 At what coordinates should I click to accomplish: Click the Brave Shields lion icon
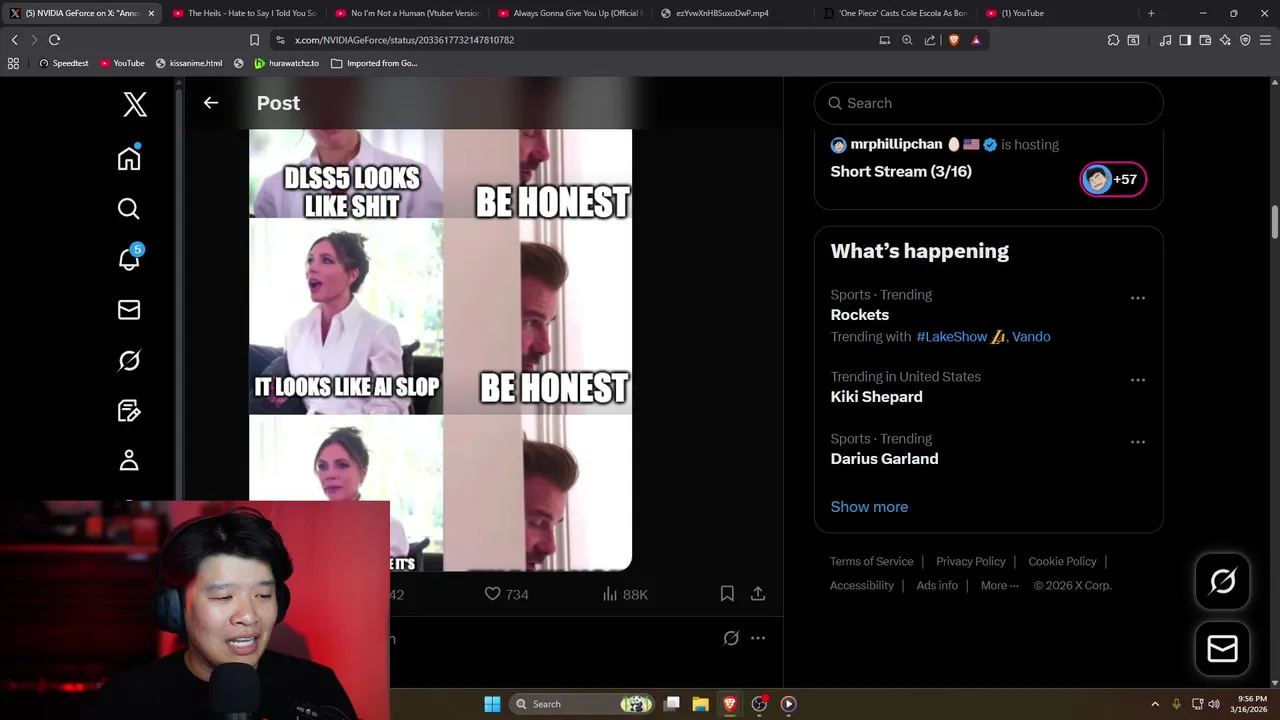[x=953, y=40]
